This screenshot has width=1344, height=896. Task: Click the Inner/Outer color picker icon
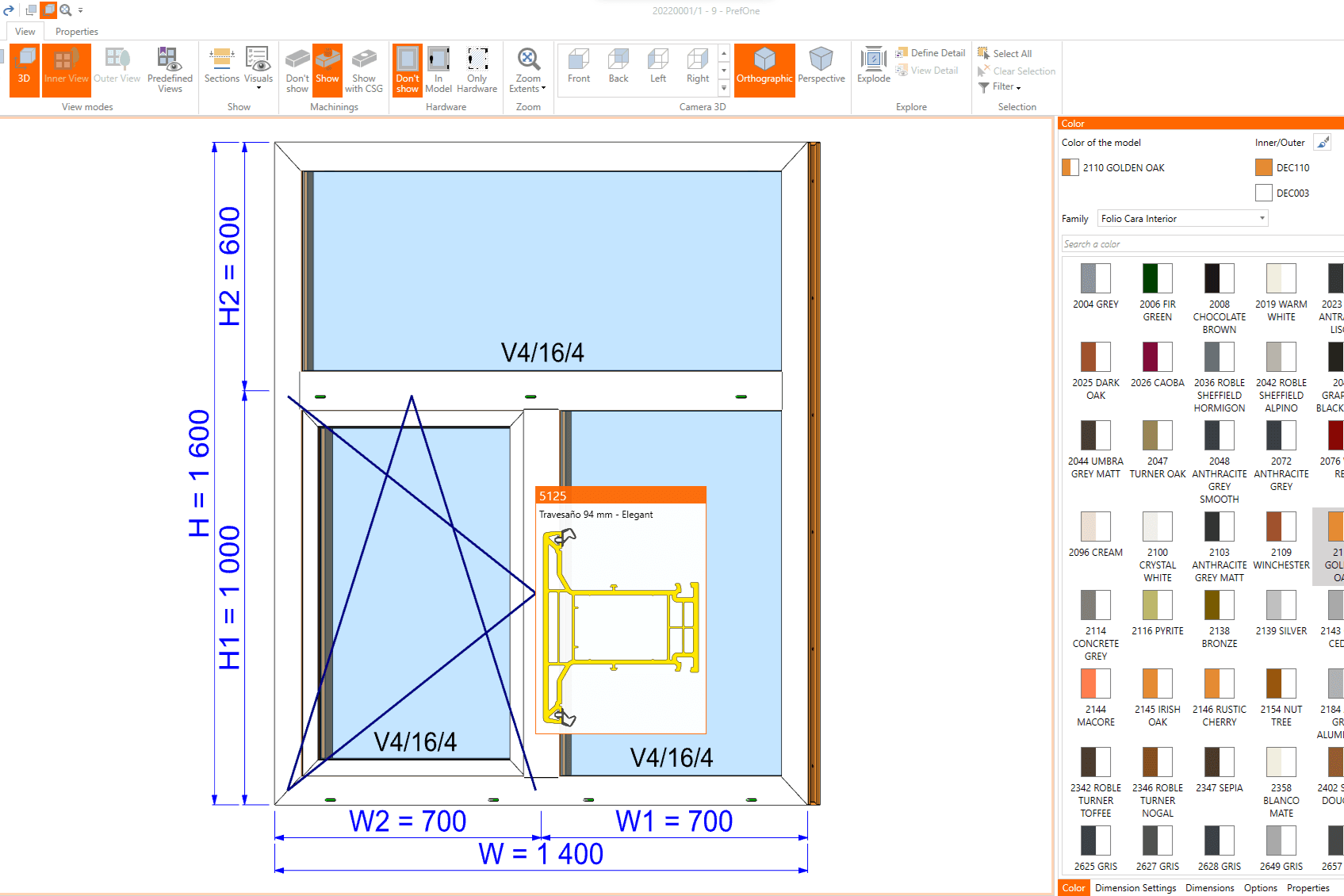(x=1322, y=143)
